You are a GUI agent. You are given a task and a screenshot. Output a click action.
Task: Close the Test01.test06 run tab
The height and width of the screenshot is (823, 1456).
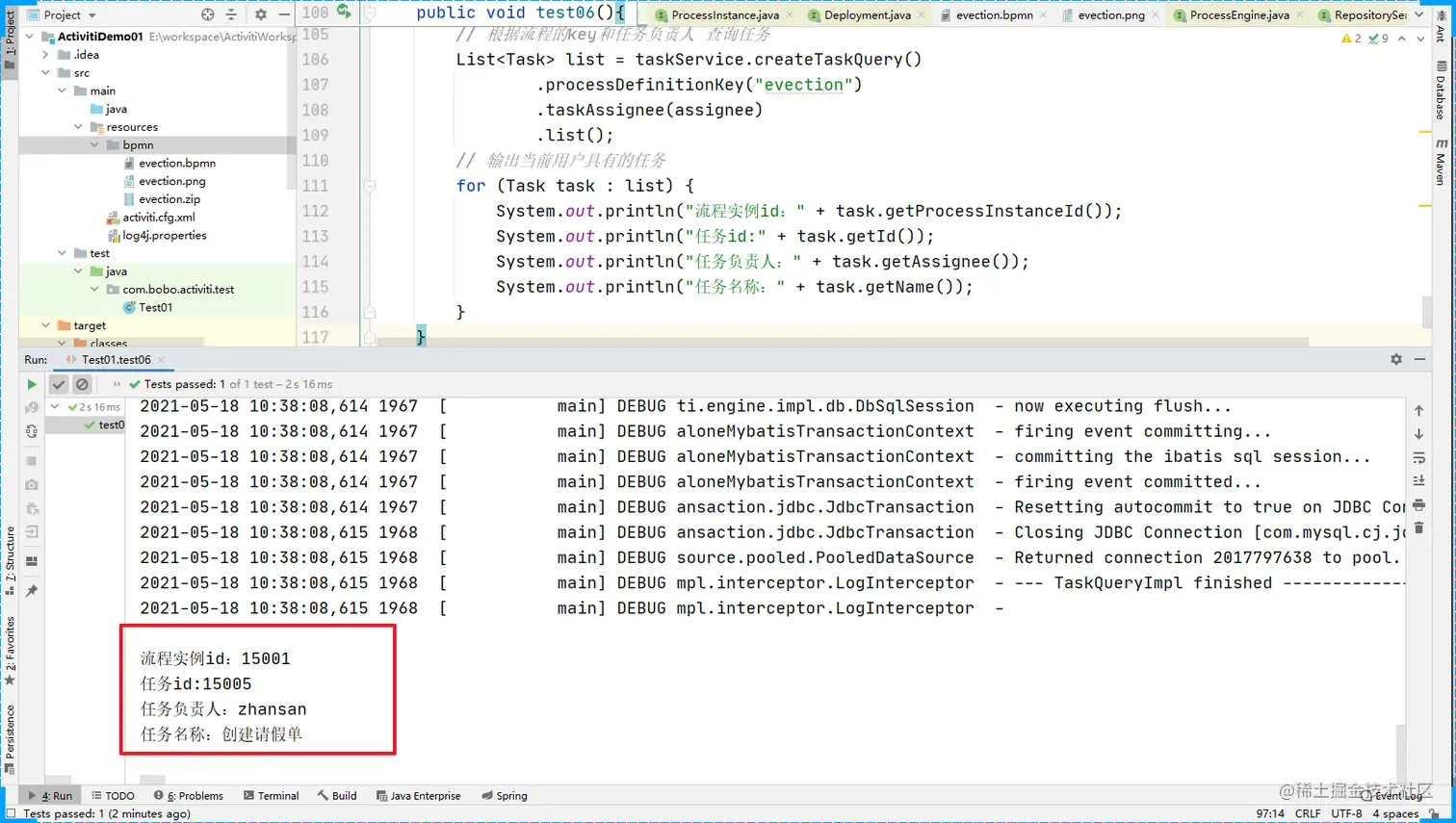[x=162, y=360]
